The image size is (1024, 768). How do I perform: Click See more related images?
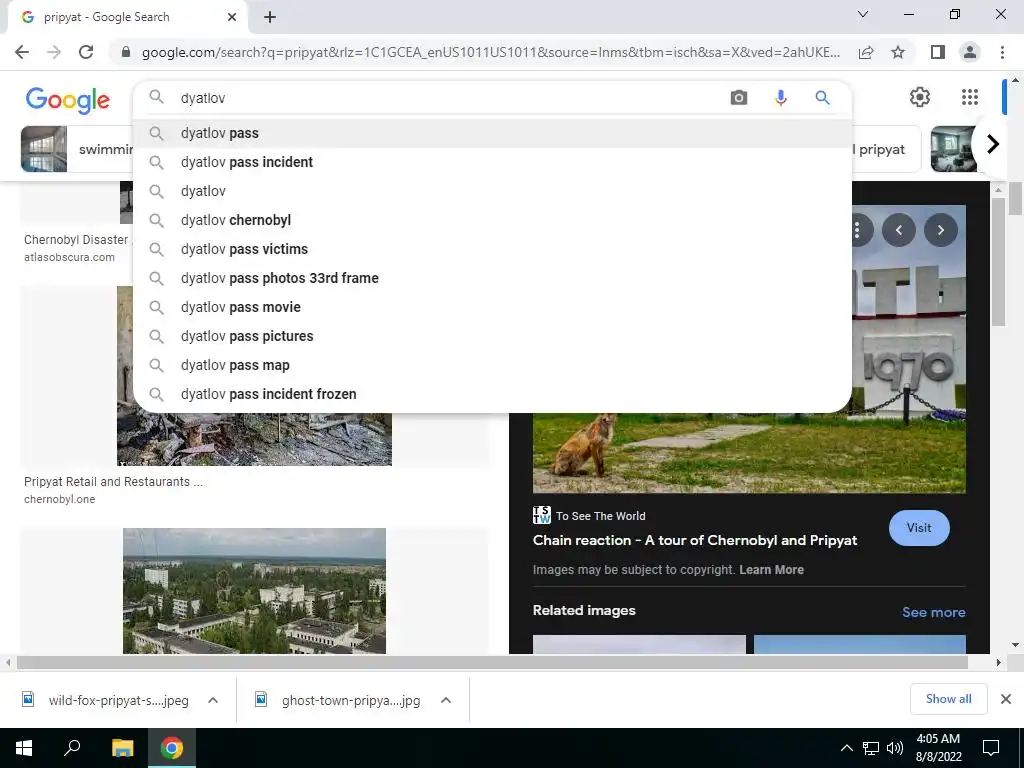(933, 612)
